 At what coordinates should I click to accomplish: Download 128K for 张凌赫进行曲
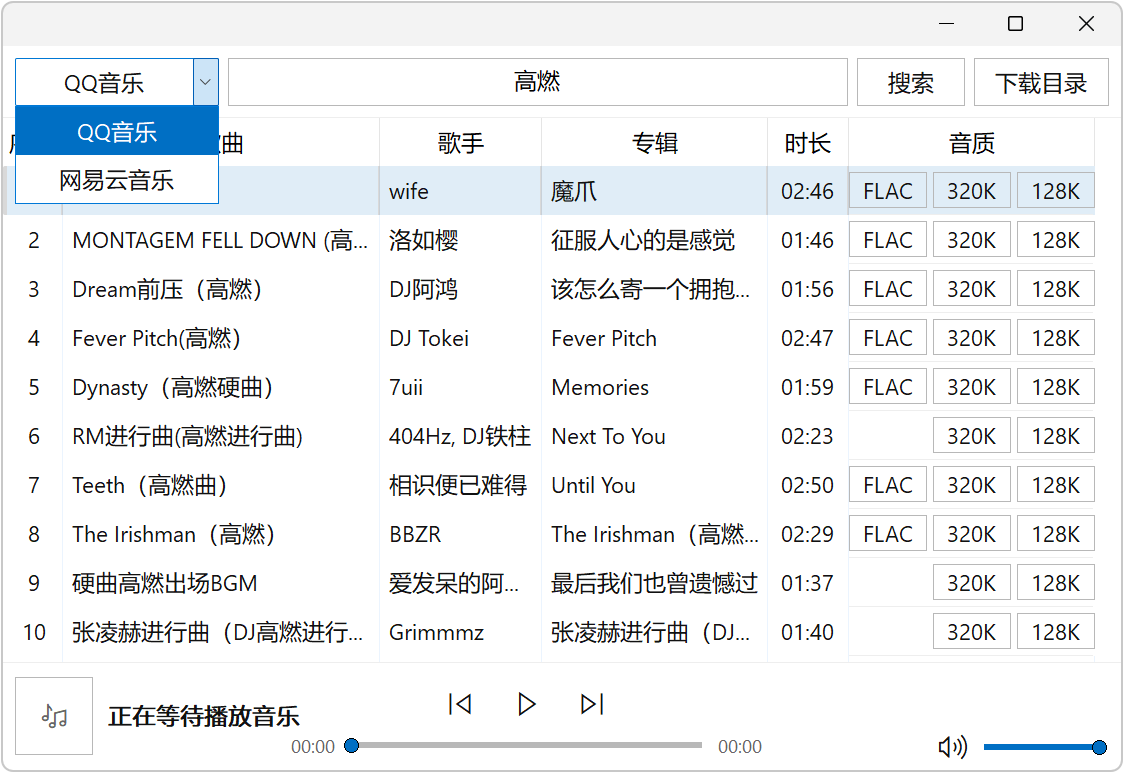click(1055, 632)
